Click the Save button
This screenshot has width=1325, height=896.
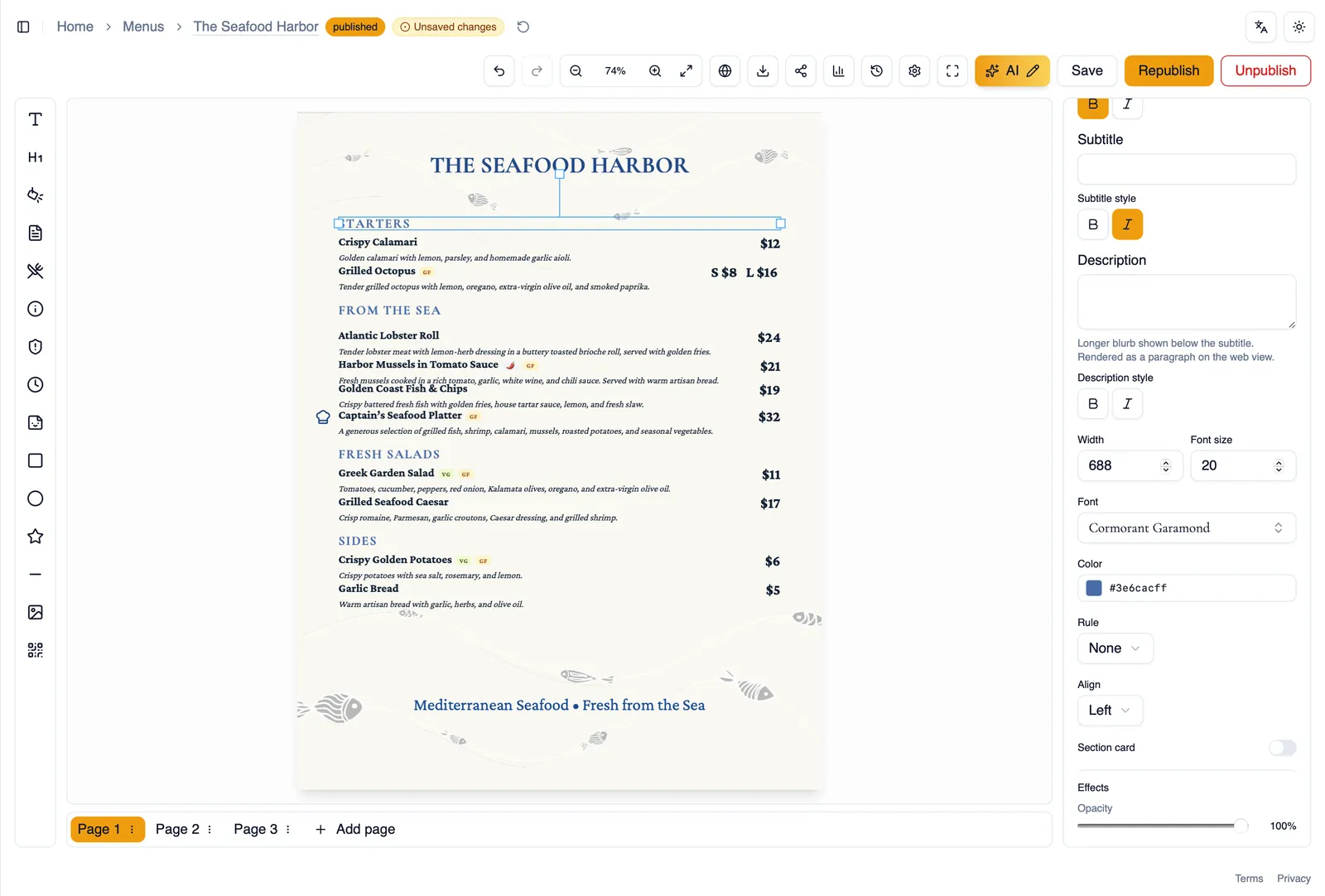coord(1086,71)
